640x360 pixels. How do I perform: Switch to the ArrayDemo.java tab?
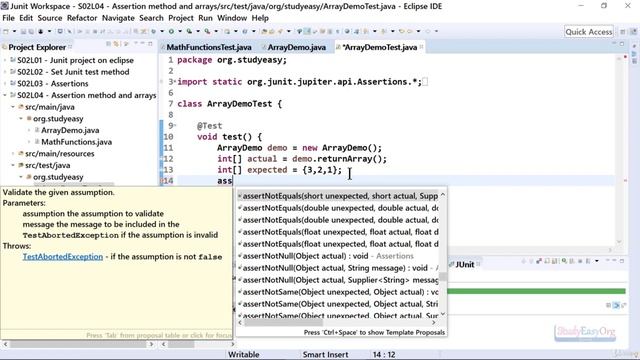coord(296,47)
